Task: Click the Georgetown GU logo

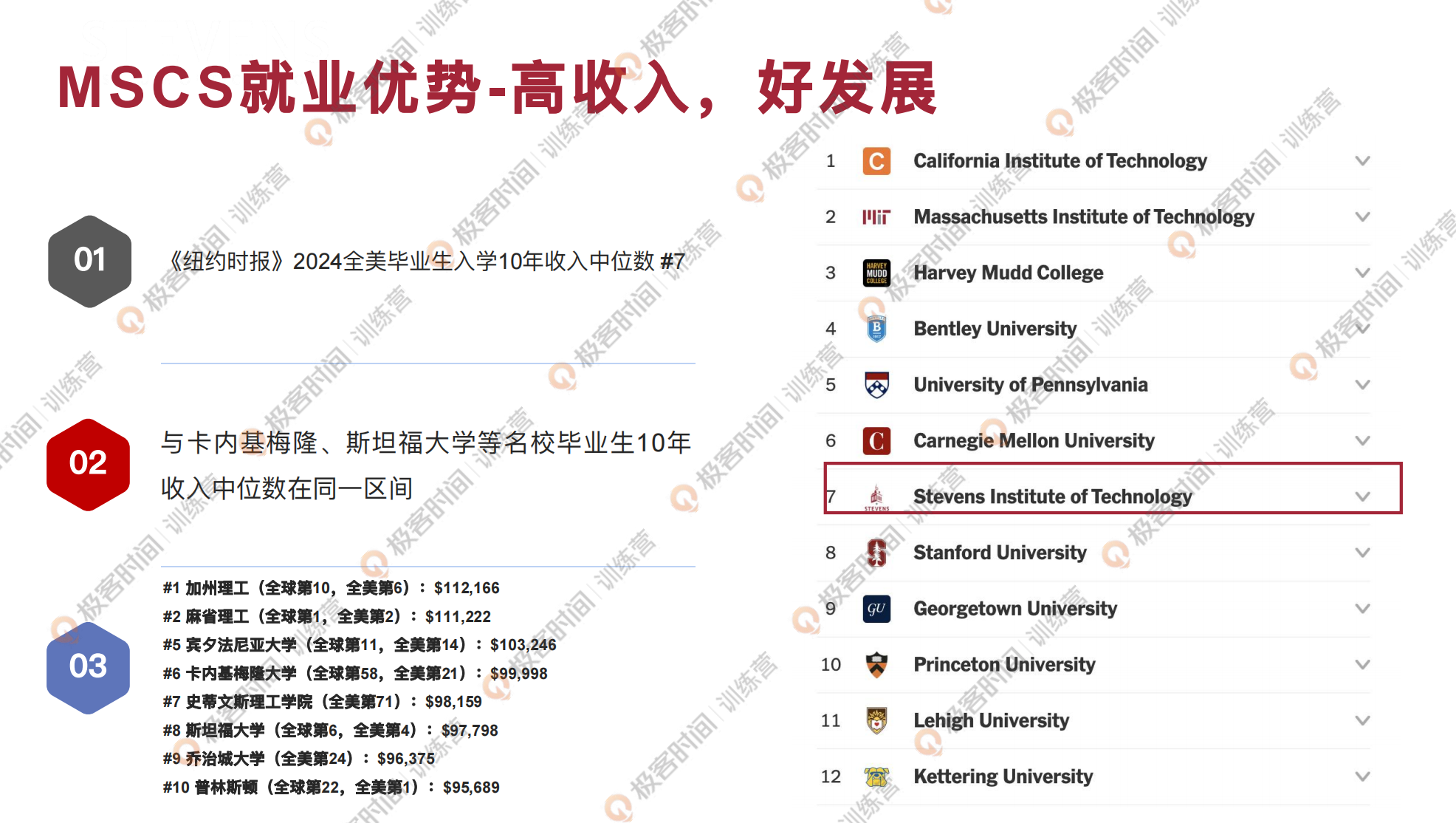Action: pyautogui.click(x=876, y=609)
